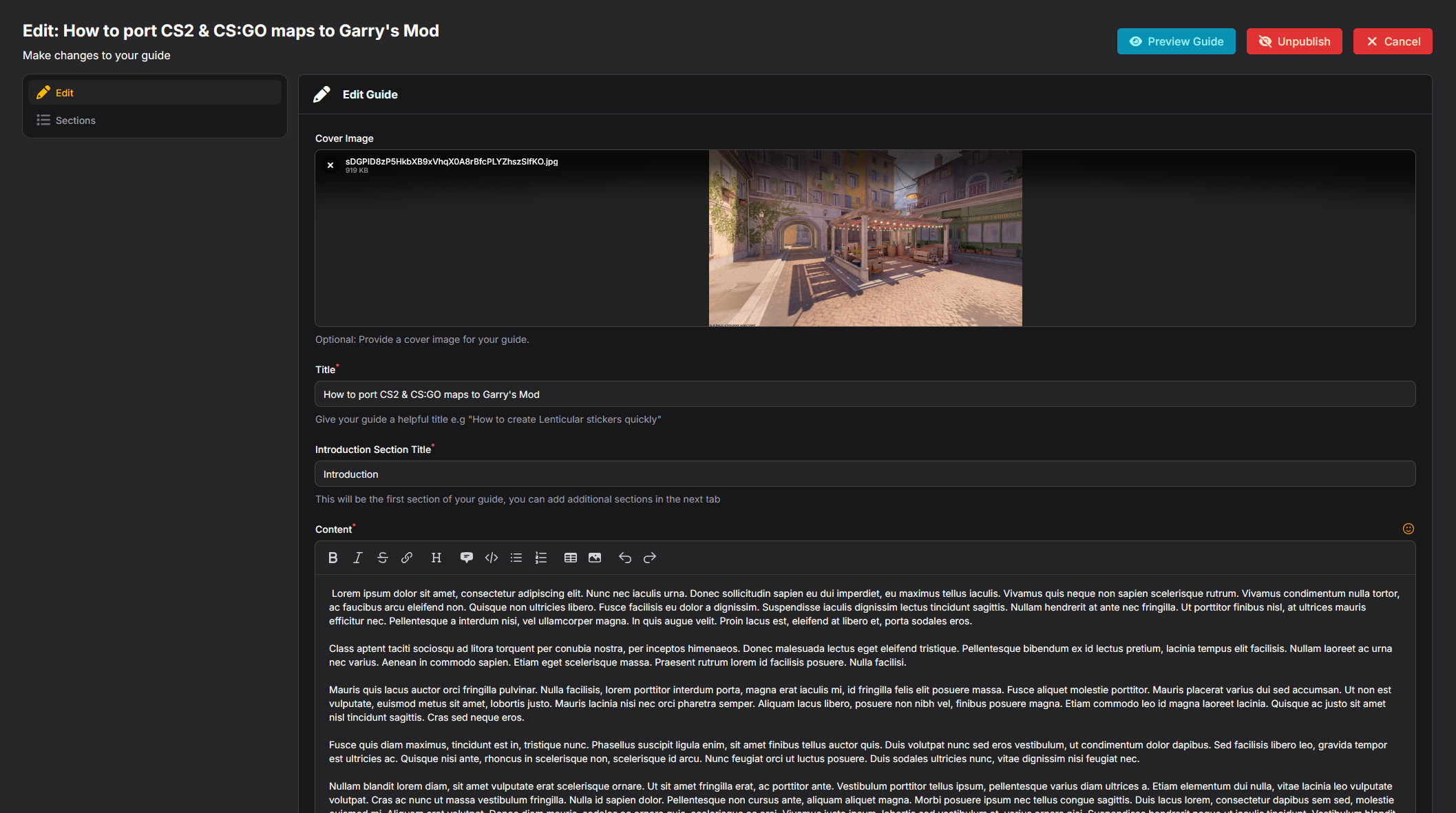This screenshot has width=1456, height=813.
Task: Attach an image in the editor
Action: [x=595, y=558]
